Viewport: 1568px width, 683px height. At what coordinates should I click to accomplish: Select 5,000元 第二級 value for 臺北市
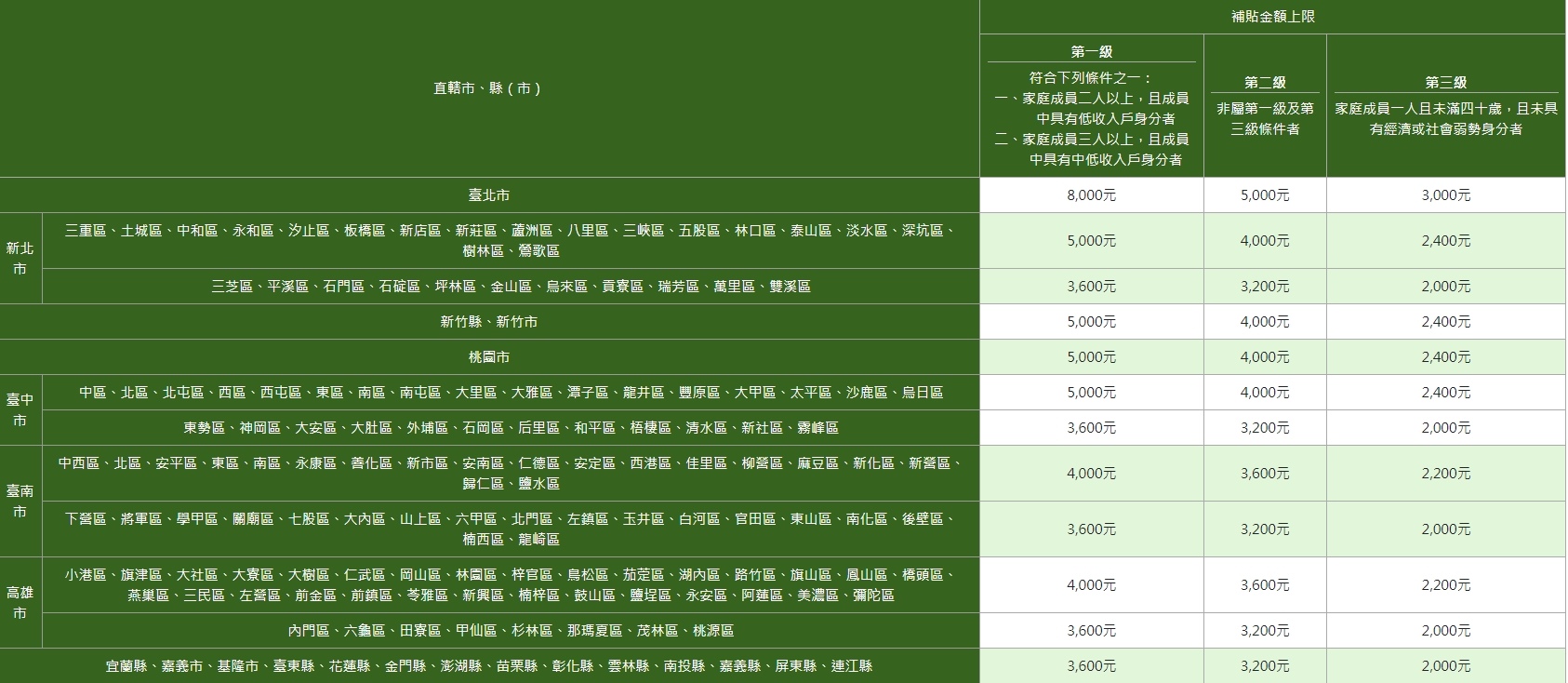tap(1265, 195)
